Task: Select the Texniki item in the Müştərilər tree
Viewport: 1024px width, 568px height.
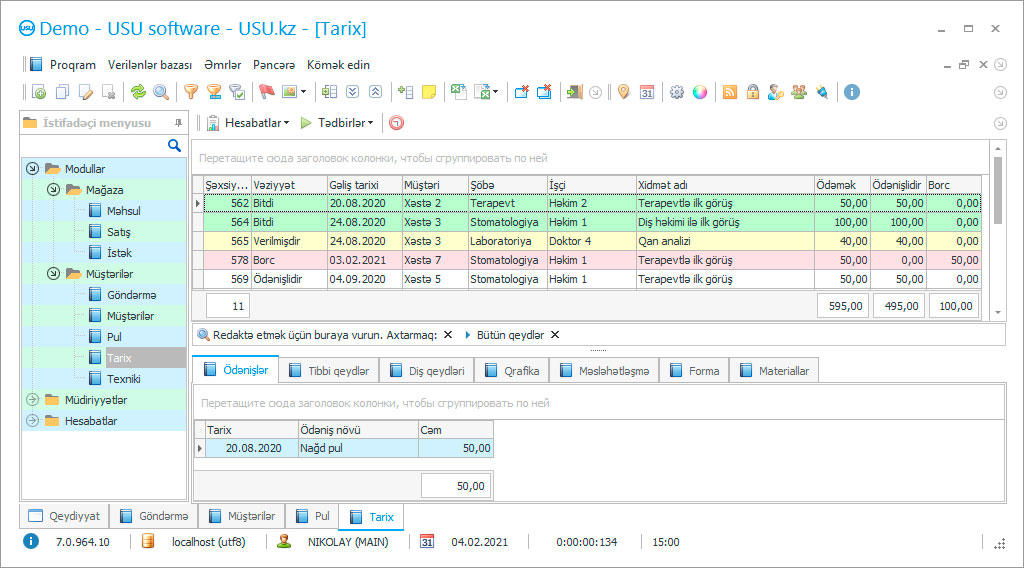Action: click(123, 379)
